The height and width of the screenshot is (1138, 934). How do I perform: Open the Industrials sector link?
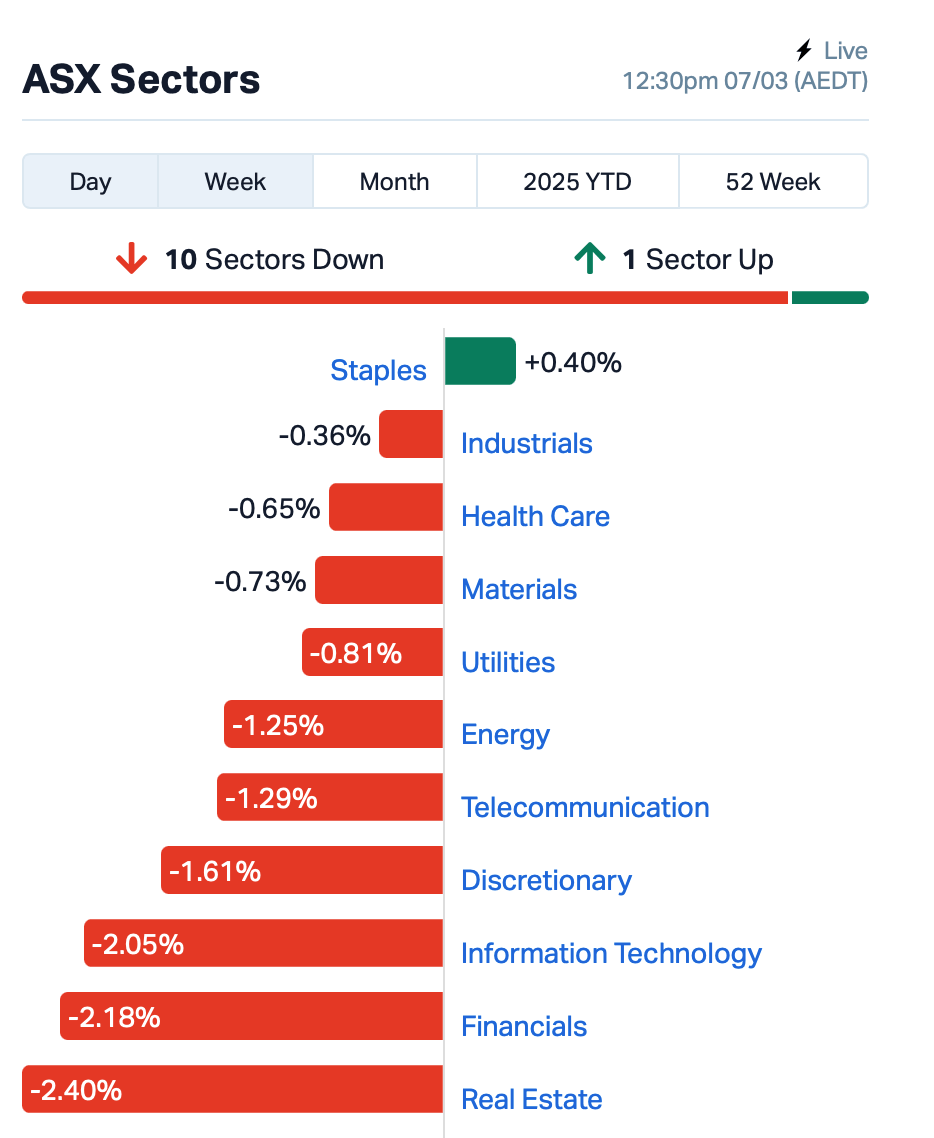(x=527, y=443)
